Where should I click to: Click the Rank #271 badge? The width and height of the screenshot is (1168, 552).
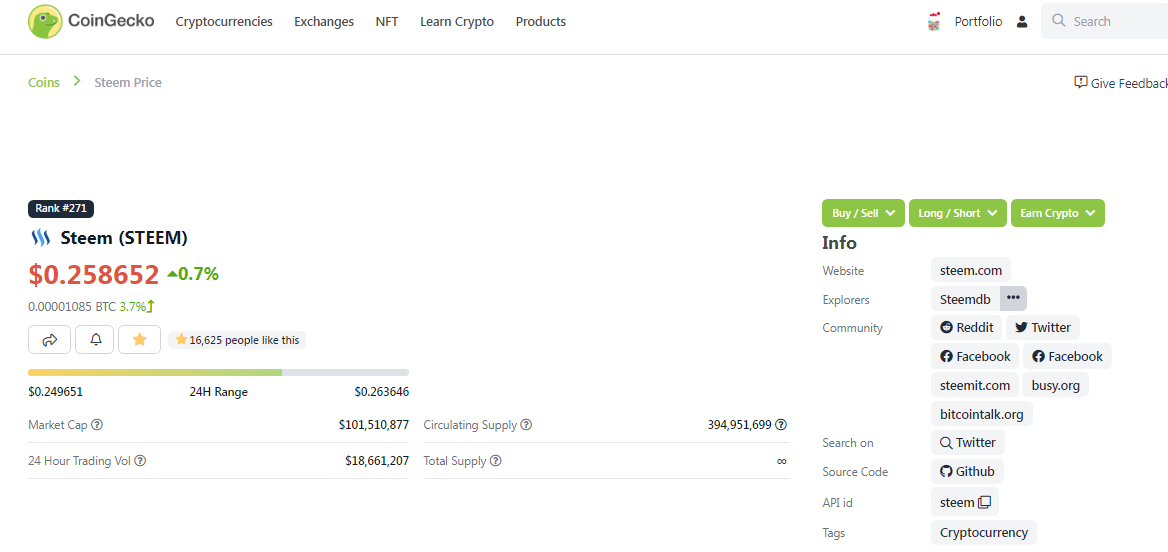[x=61, y=209]
